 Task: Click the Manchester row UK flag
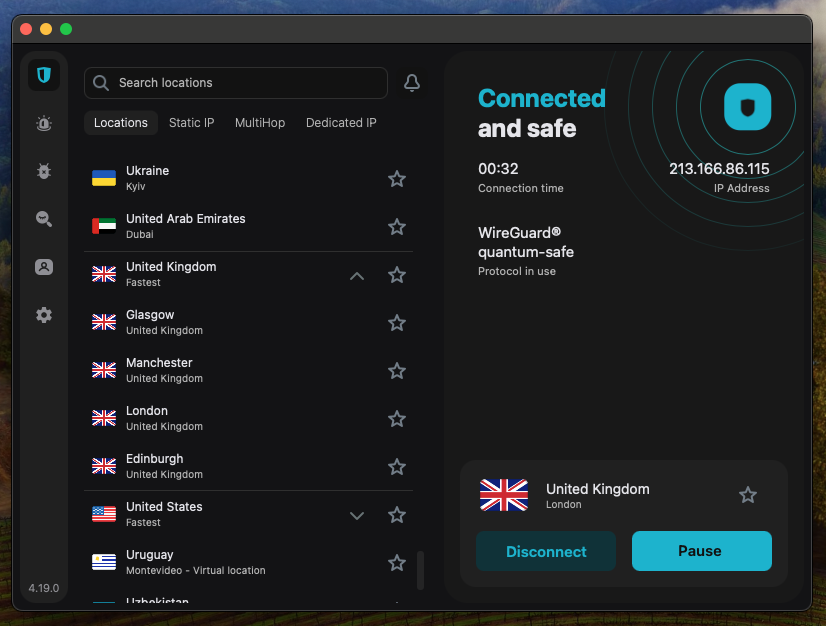(104, 370)
